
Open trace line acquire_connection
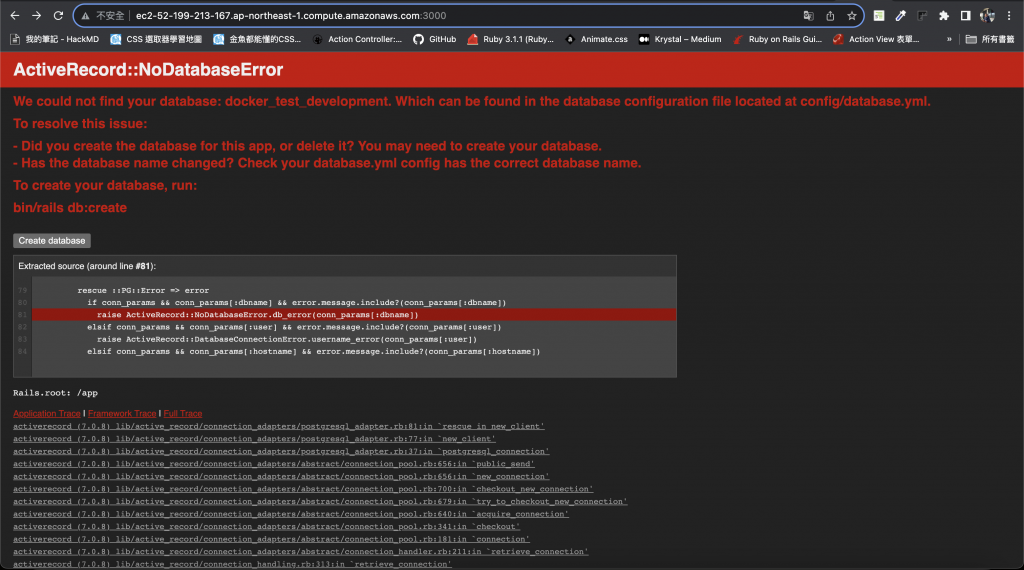291,514
